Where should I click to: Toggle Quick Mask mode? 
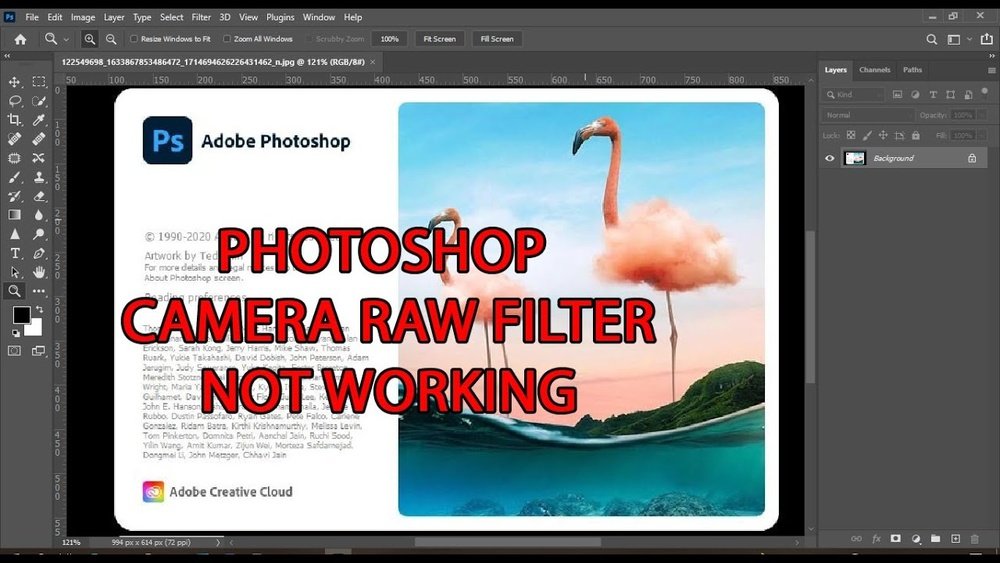14,351
